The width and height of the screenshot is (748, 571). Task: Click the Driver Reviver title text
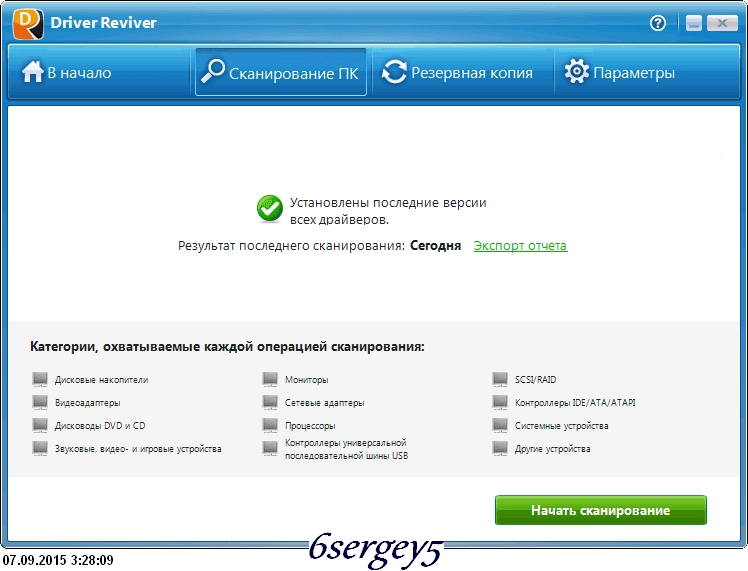(104, 22)
